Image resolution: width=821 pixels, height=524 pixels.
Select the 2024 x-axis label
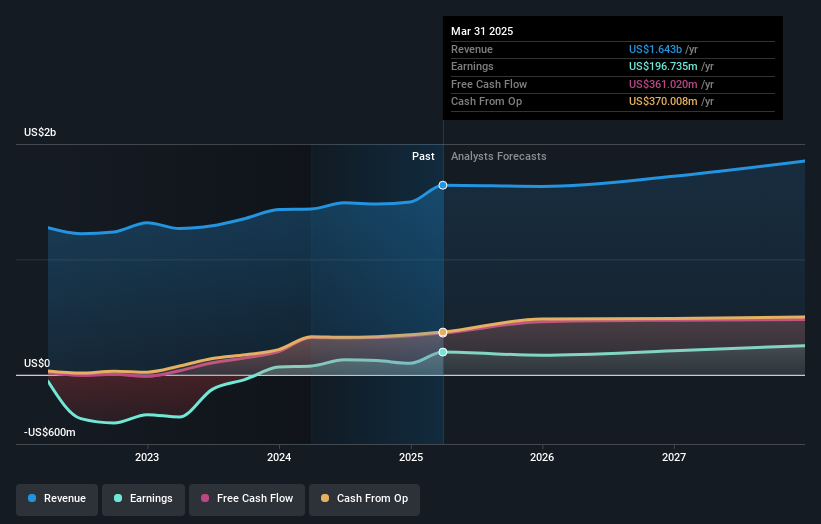click(x=279, y=458)
